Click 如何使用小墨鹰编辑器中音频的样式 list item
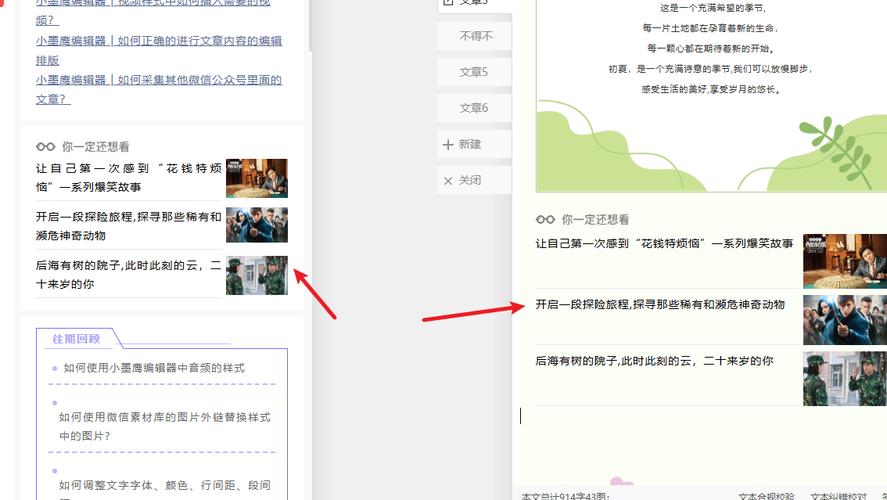 154,368
